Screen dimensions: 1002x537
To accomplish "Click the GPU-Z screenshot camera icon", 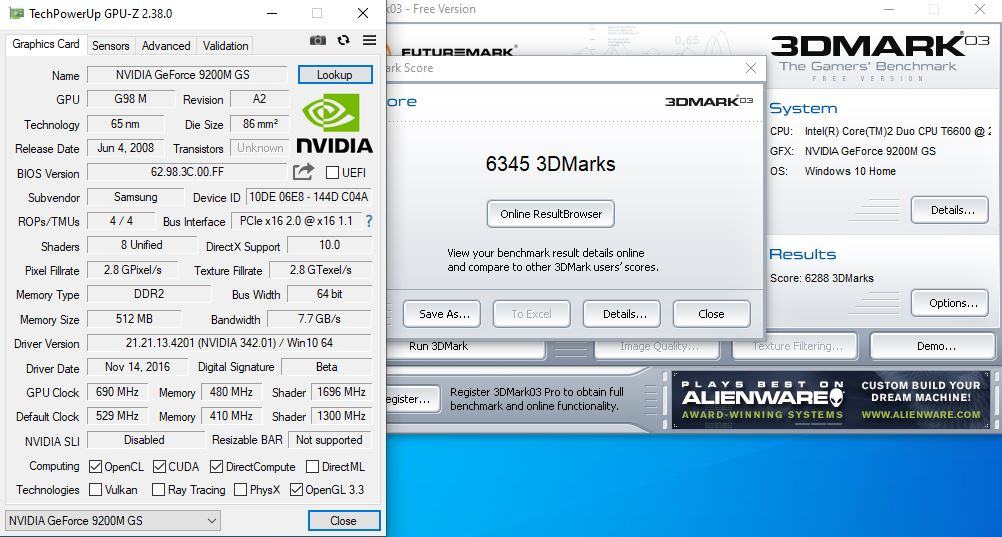I will coord(318,40).
